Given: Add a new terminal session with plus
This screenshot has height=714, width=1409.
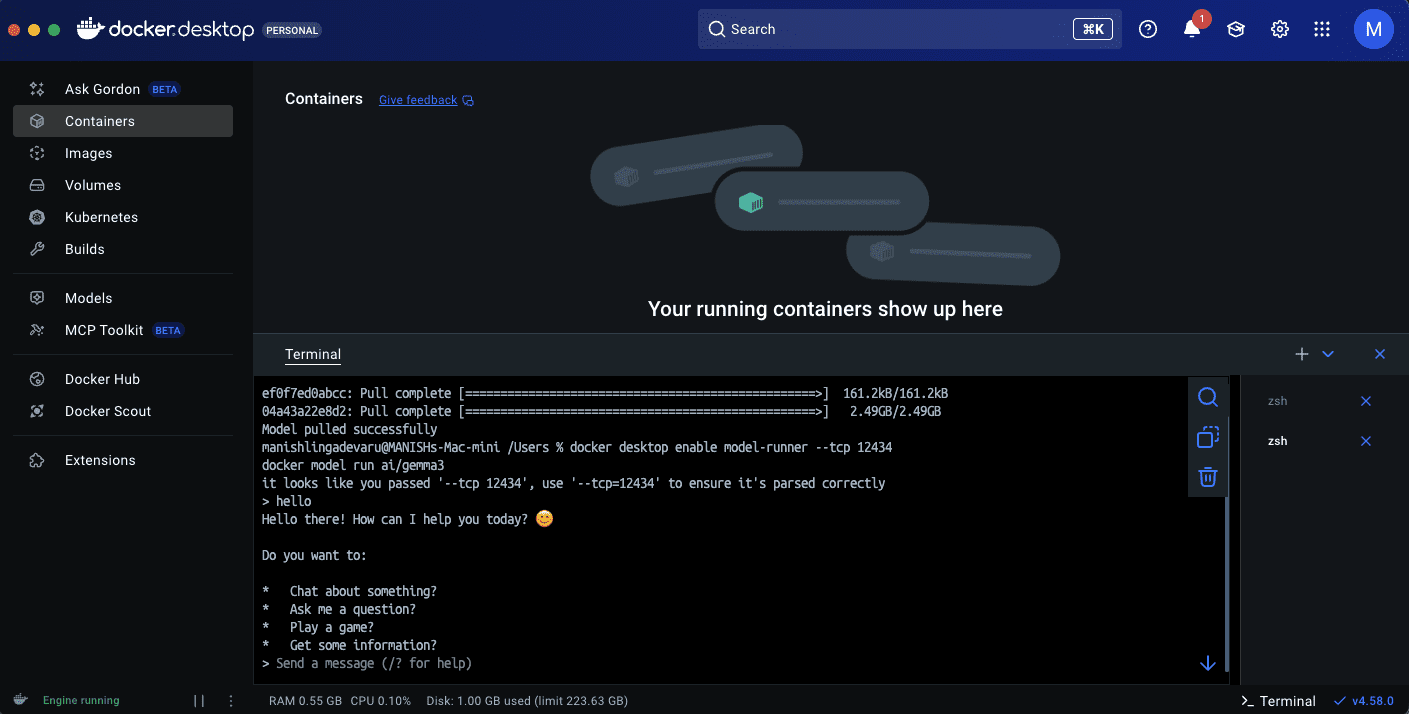Looking at the screenshot, I should pyautogui.click(x=1301, y=354).
